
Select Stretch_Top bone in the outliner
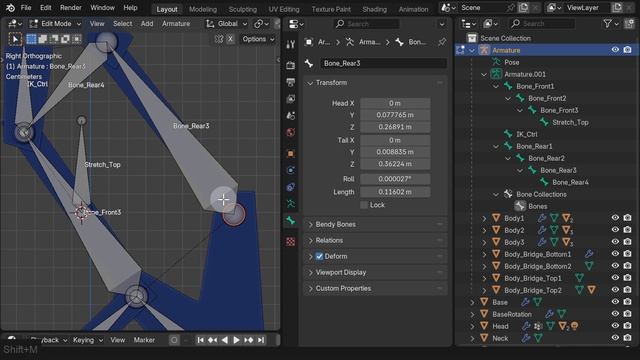point(570,122)
